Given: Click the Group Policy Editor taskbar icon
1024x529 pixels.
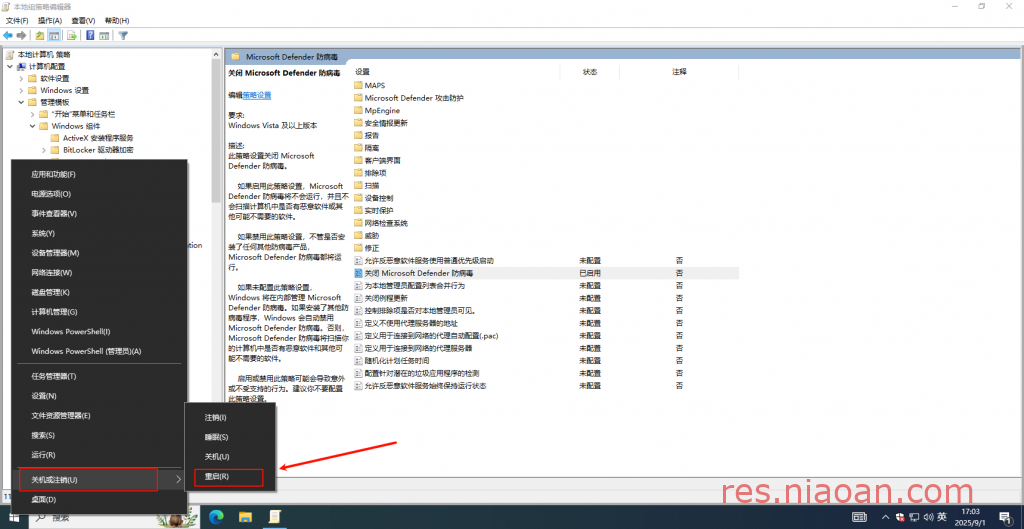Looking at the screenshot, I should pyautogui.click(x=275, y=517).
